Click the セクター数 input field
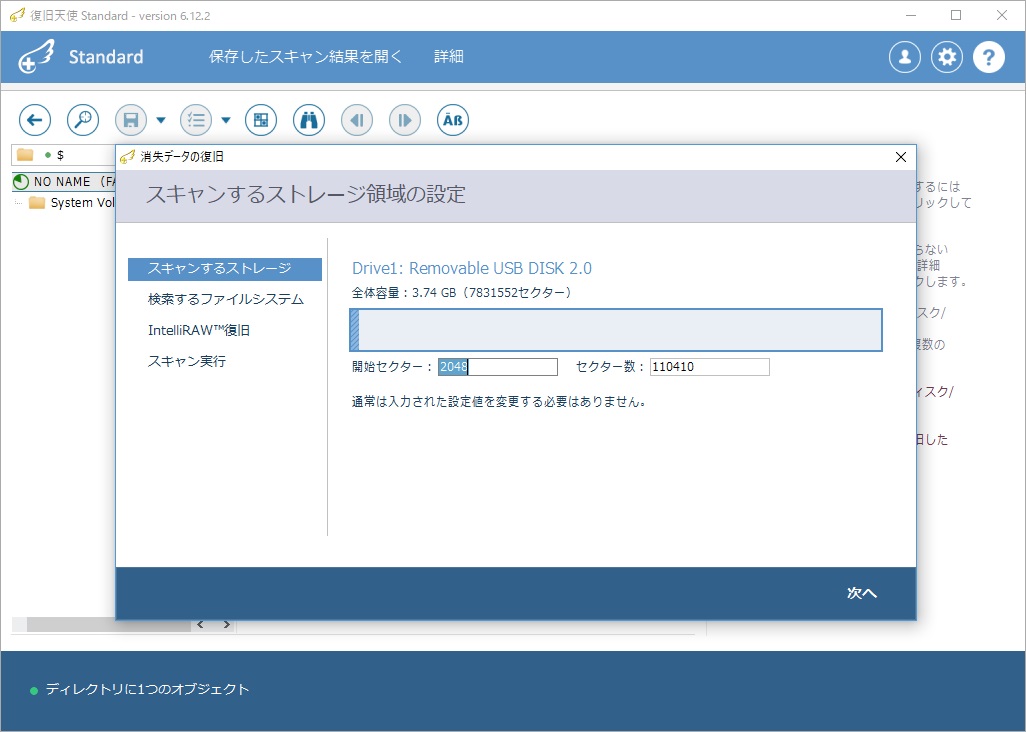This screenshot has width=1026, height=732. (709, 367)
